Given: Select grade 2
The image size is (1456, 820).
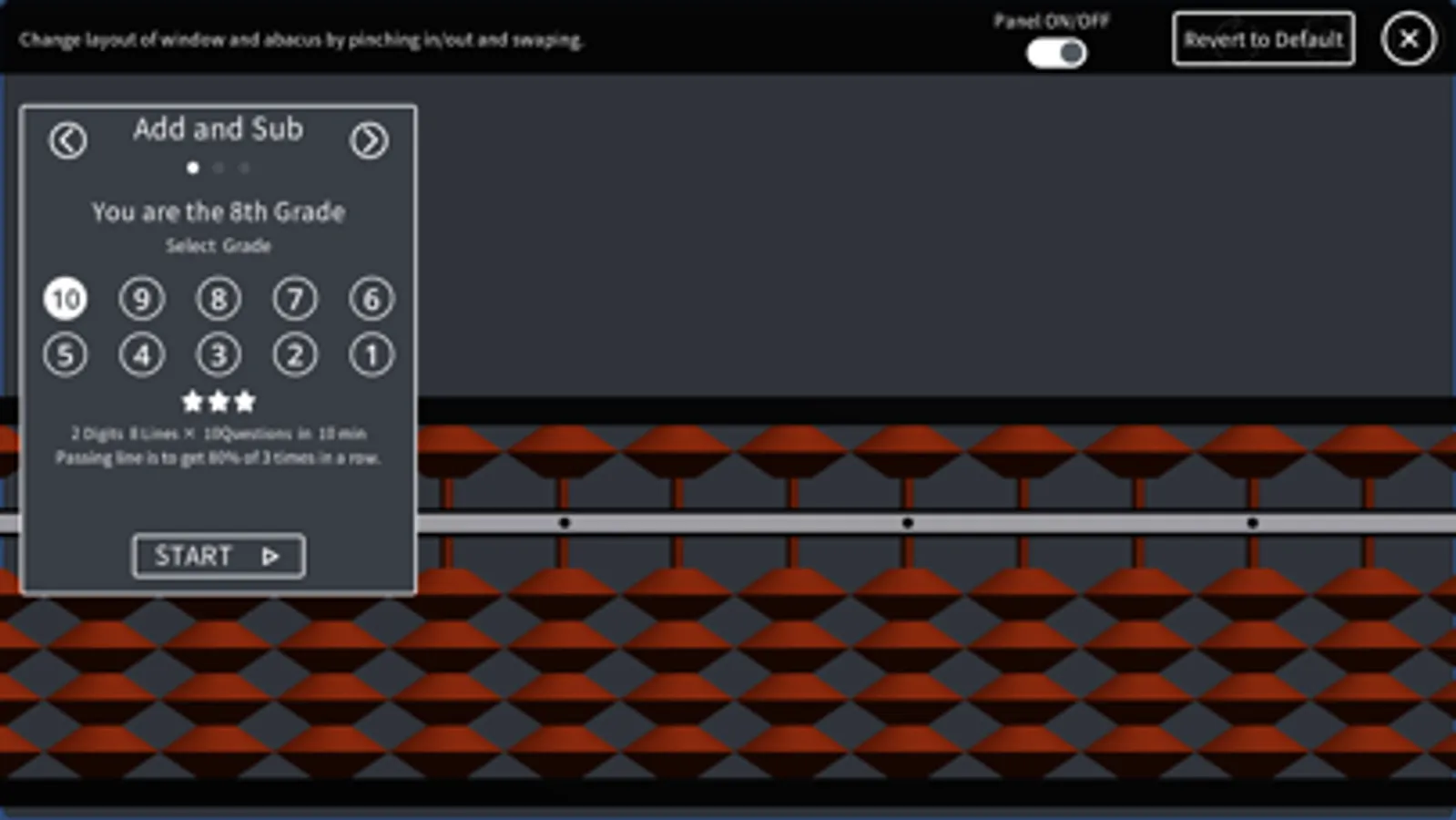Looking at the screenshot, I should point(295,354).
